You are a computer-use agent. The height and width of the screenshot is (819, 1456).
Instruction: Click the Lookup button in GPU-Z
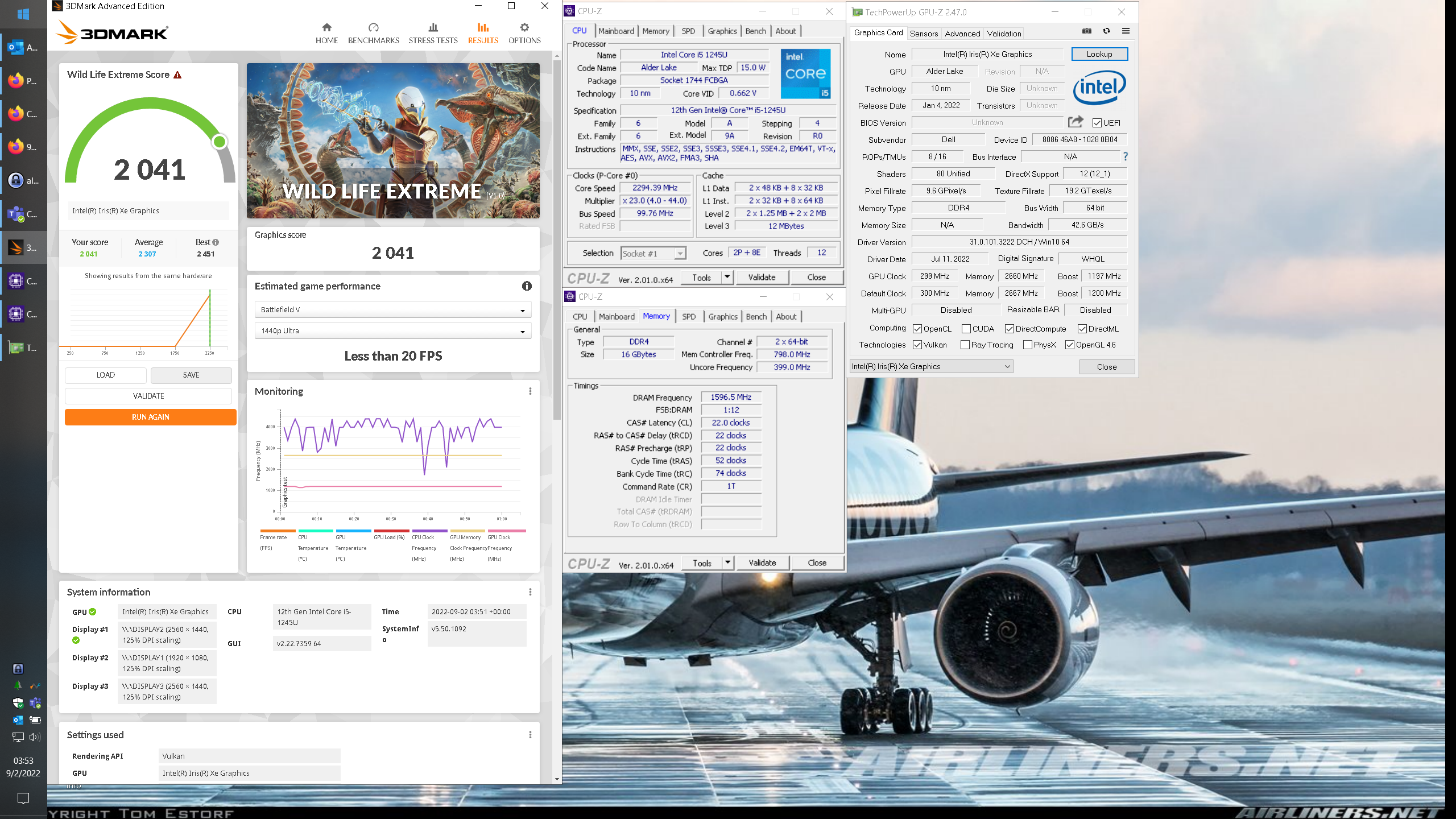[1099, 54]
